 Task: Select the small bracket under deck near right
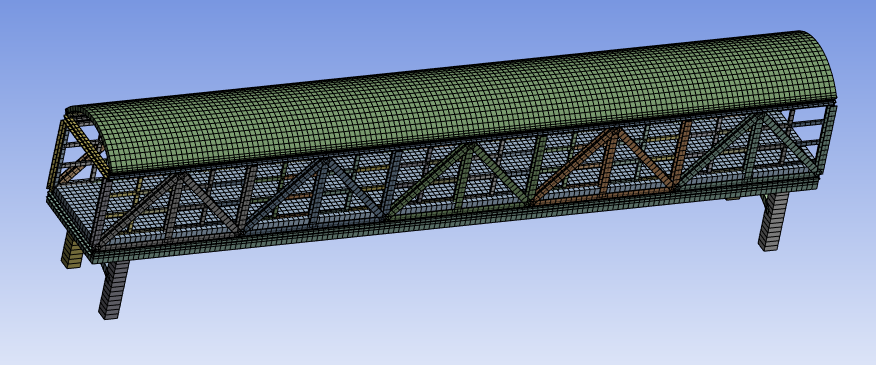click(x=732, y=198)
